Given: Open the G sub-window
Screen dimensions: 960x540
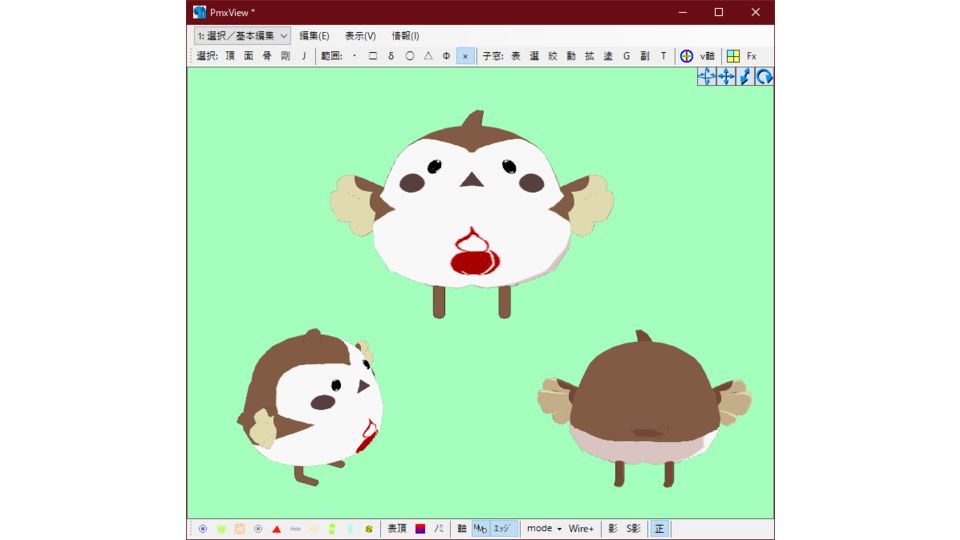Looking at the screenshot, I should [x=626, y=56].
